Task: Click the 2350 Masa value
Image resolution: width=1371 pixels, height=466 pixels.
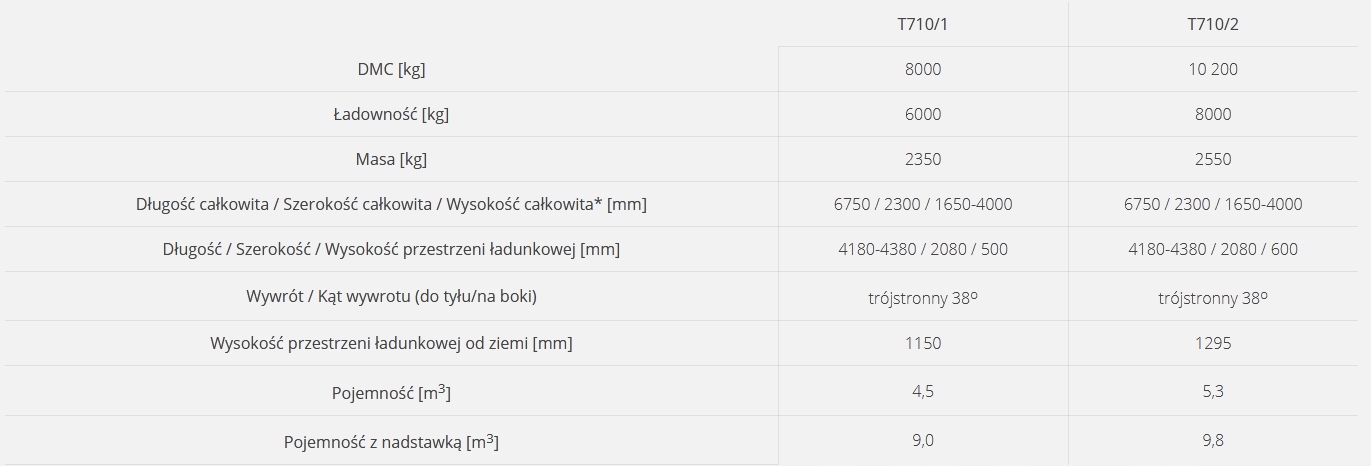Action: coord(922,159)
